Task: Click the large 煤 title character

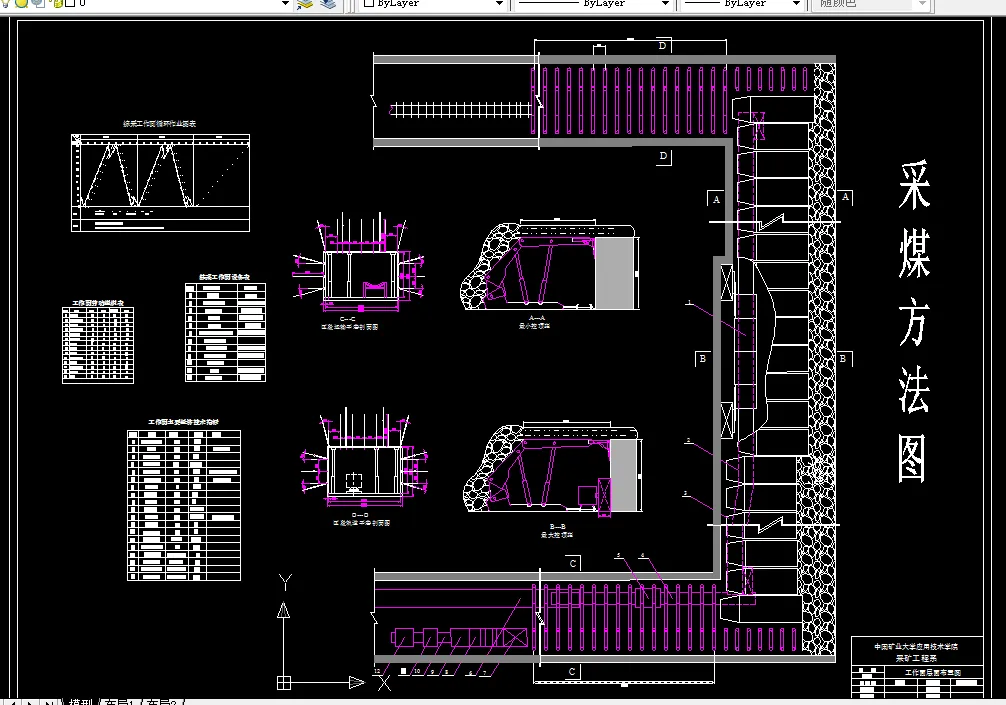Action: [x=914, y=254]
